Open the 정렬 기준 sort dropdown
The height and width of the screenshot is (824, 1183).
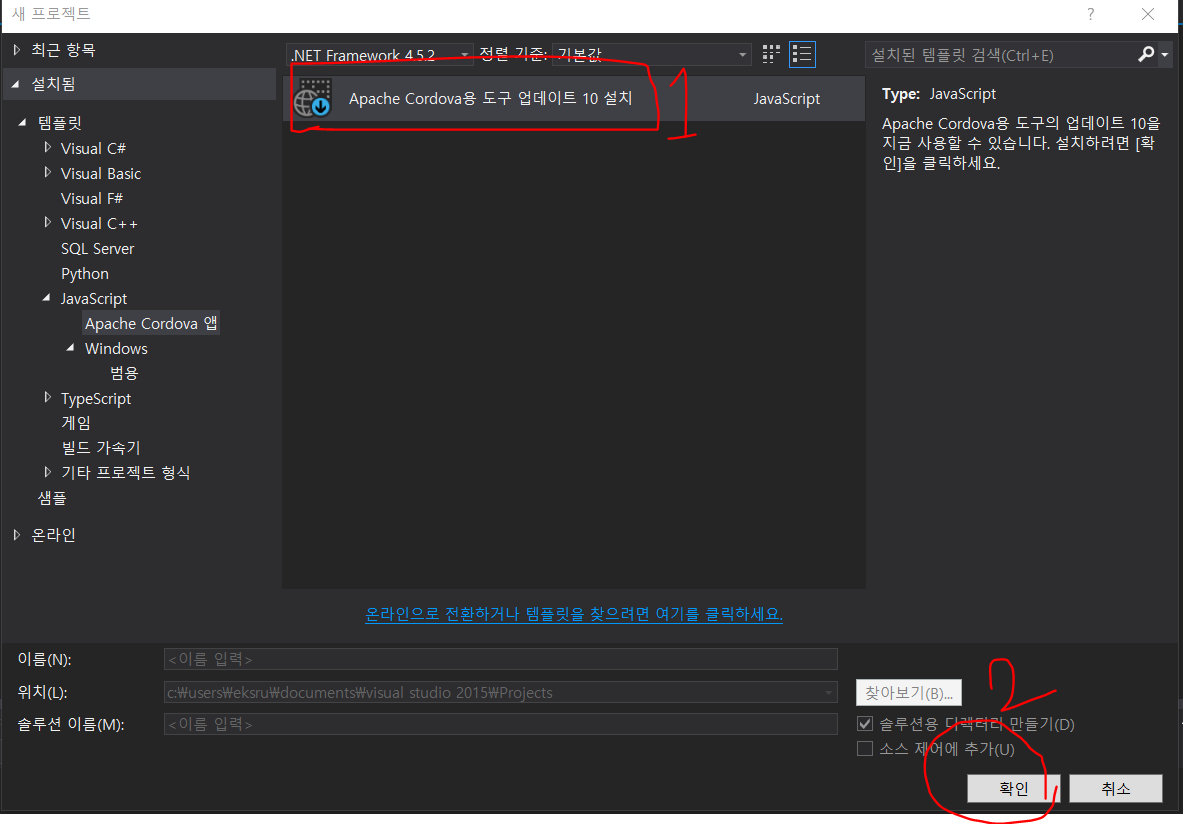(741, 55)
